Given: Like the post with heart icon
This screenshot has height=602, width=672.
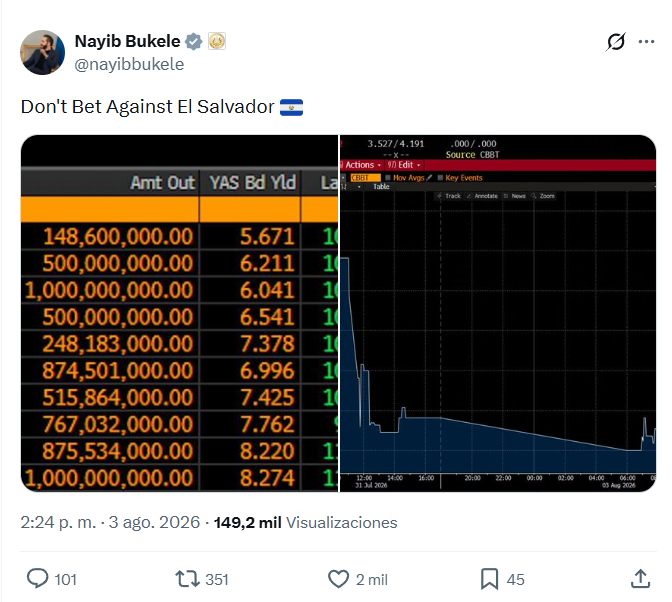Looking at the screenshot, I should (x=339, y=579).
